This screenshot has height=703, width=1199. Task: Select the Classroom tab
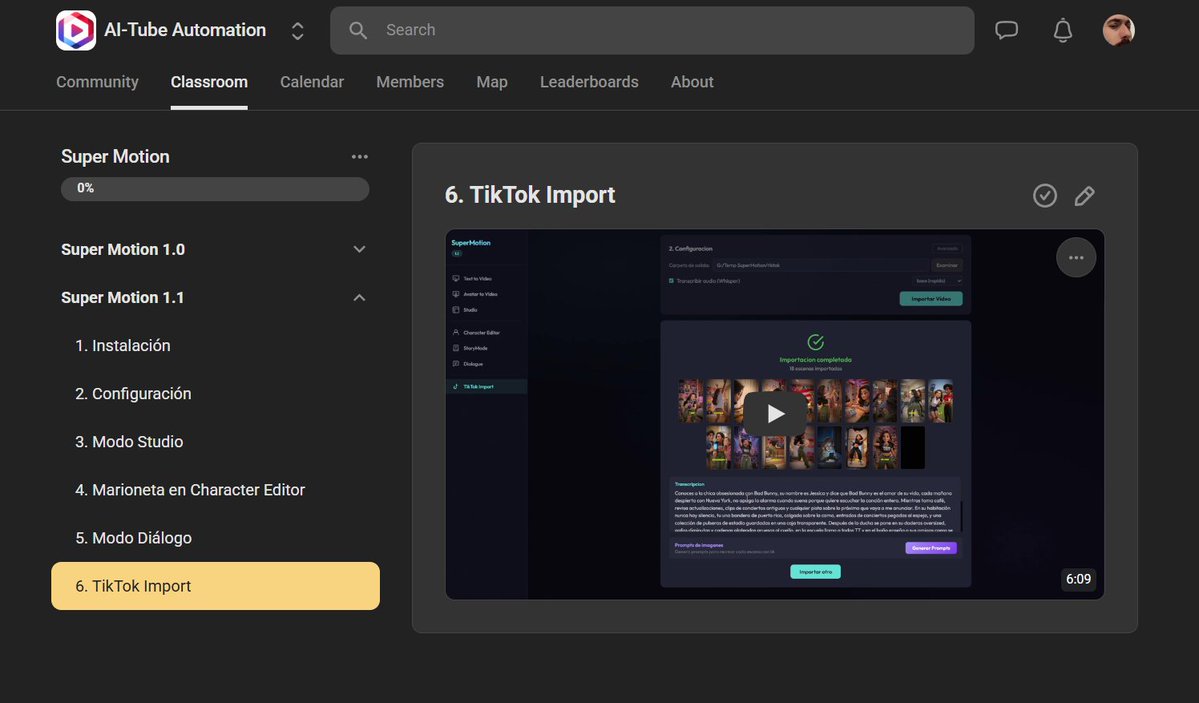click(209, 82)
